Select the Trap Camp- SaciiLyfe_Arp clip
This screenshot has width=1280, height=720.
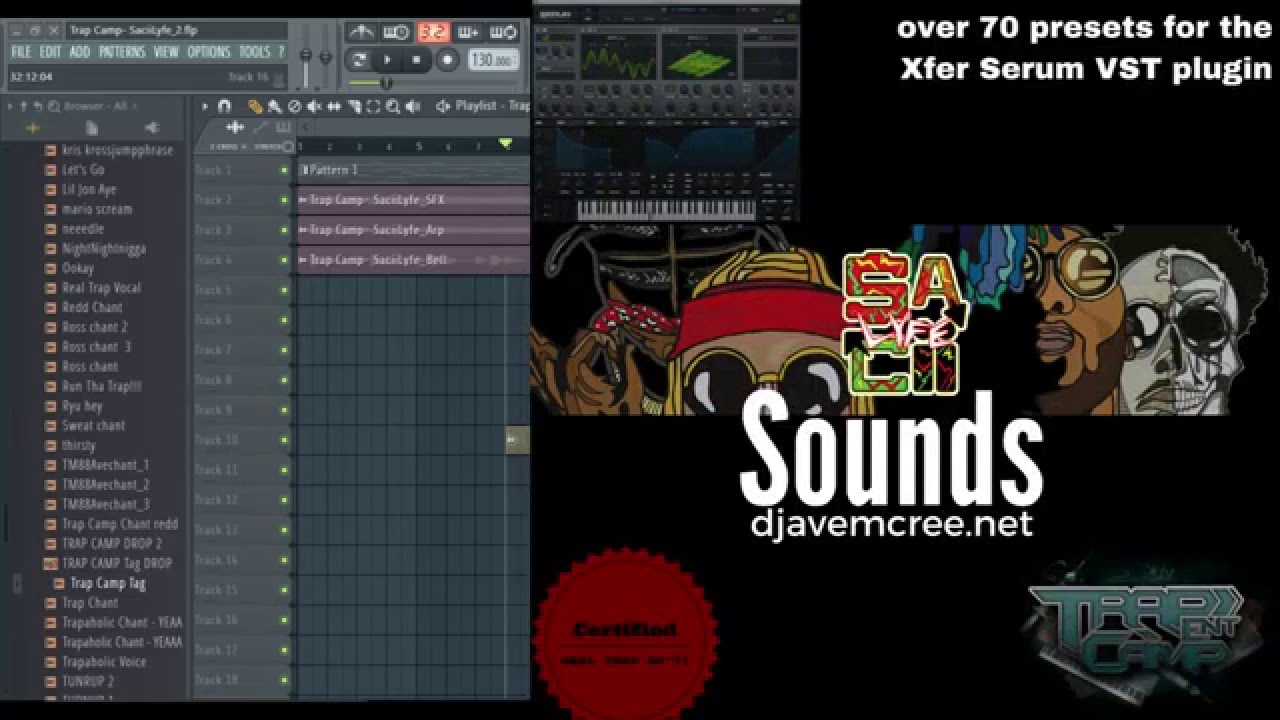coord(380,230)
